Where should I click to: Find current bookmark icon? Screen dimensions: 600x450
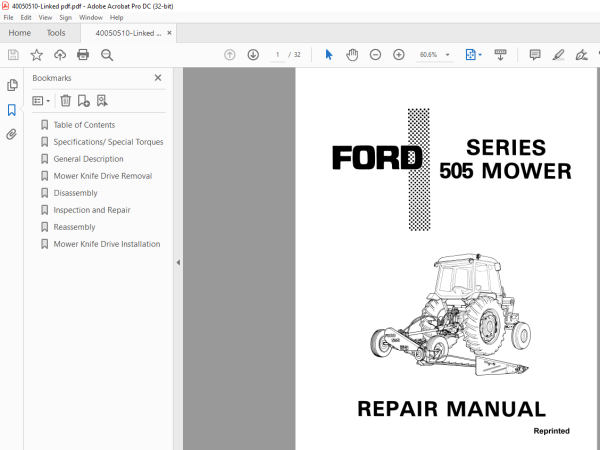[102, 101]
